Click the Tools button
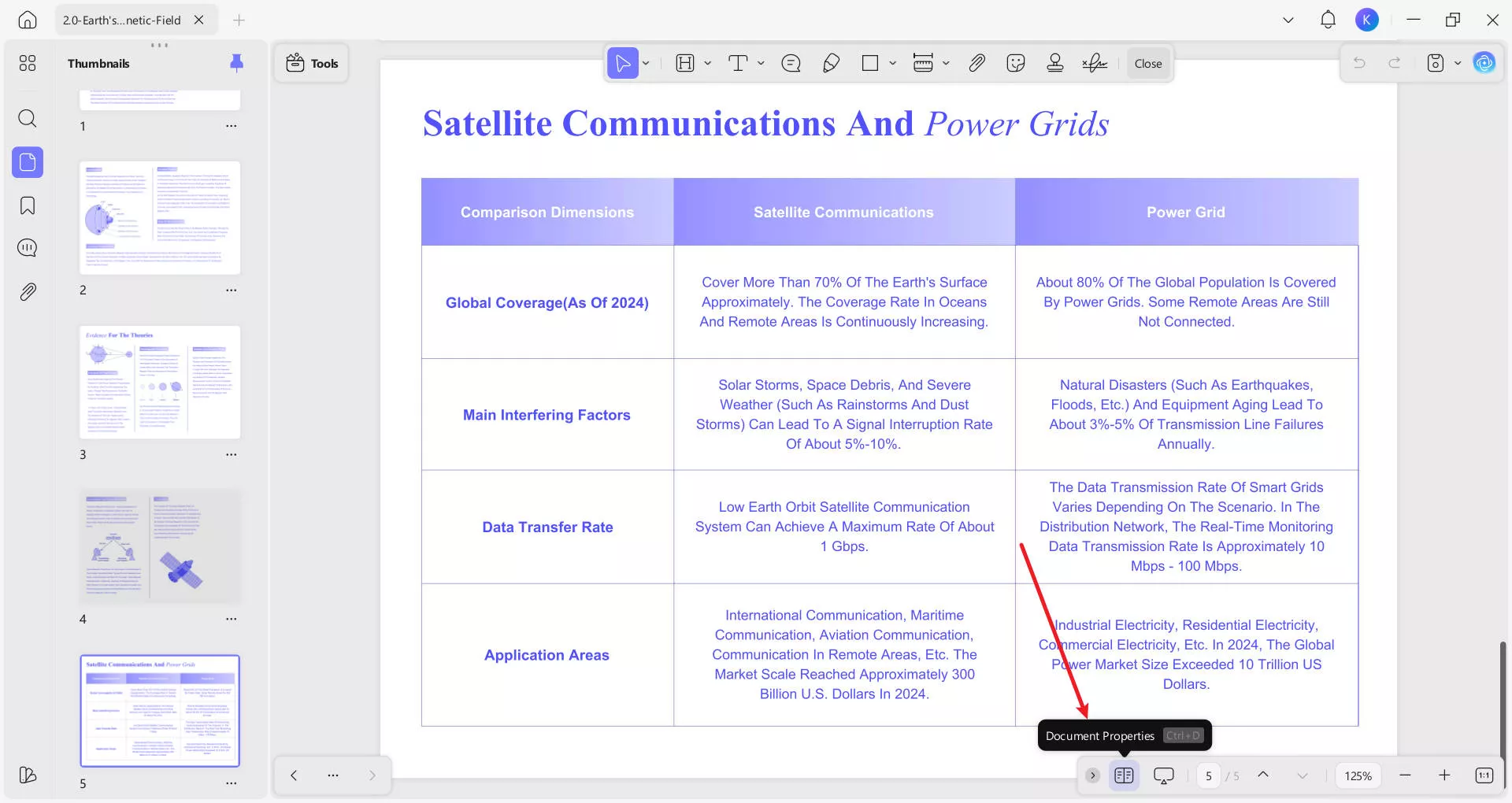The width and height of the screenshot is (1512, 803). click(312, 64)
